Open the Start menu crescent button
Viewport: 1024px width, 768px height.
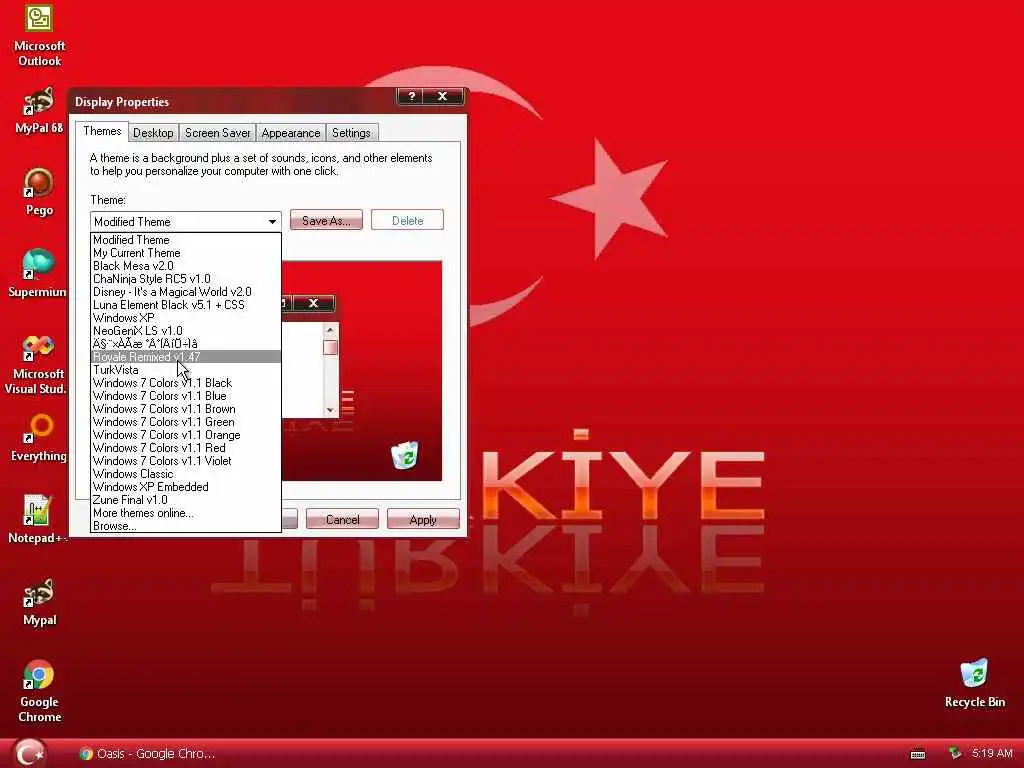(29, 753)
